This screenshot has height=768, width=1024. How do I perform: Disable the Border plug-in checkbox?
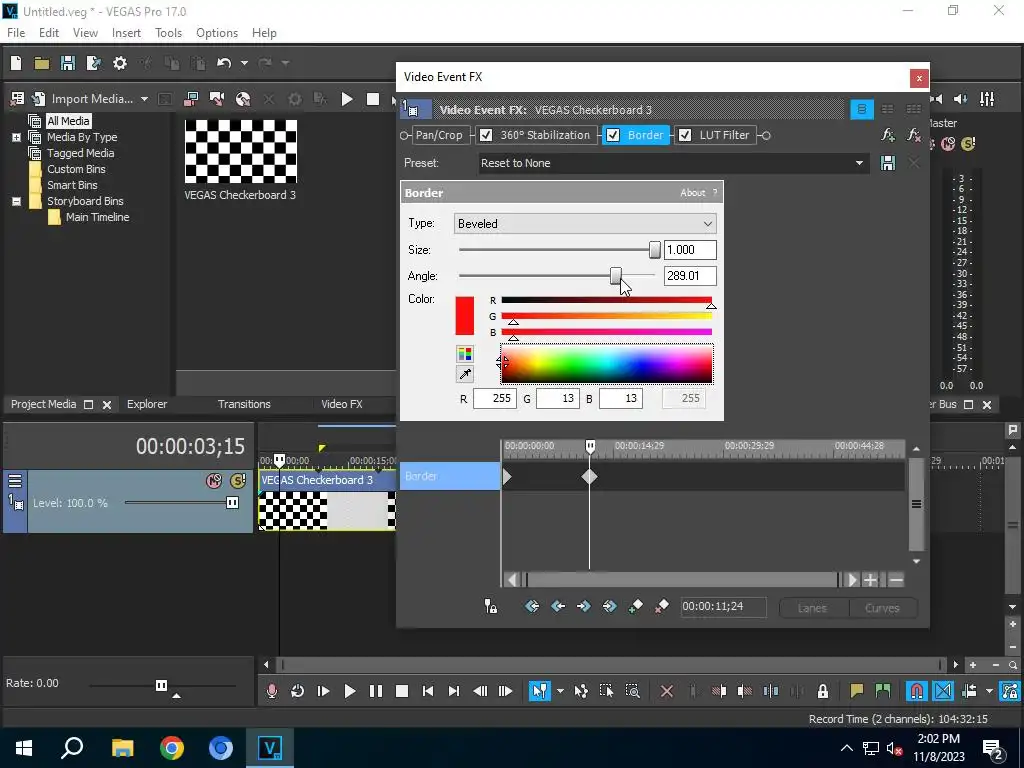click(613, 135)
